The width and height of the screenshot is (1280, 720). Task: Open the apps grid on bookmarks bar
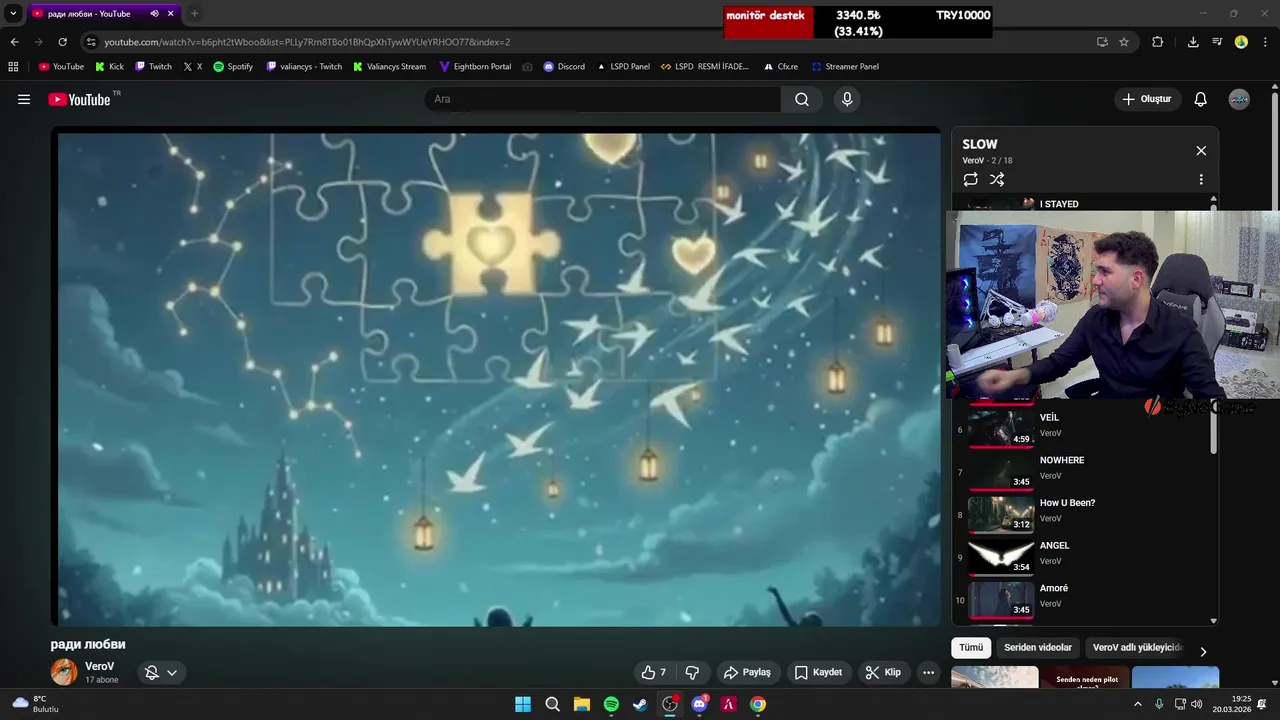[13, 67]
